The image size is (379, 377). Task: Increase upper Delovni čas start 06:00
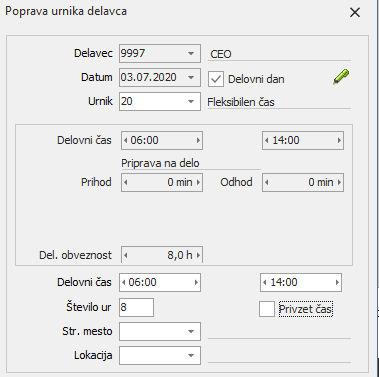198,140
